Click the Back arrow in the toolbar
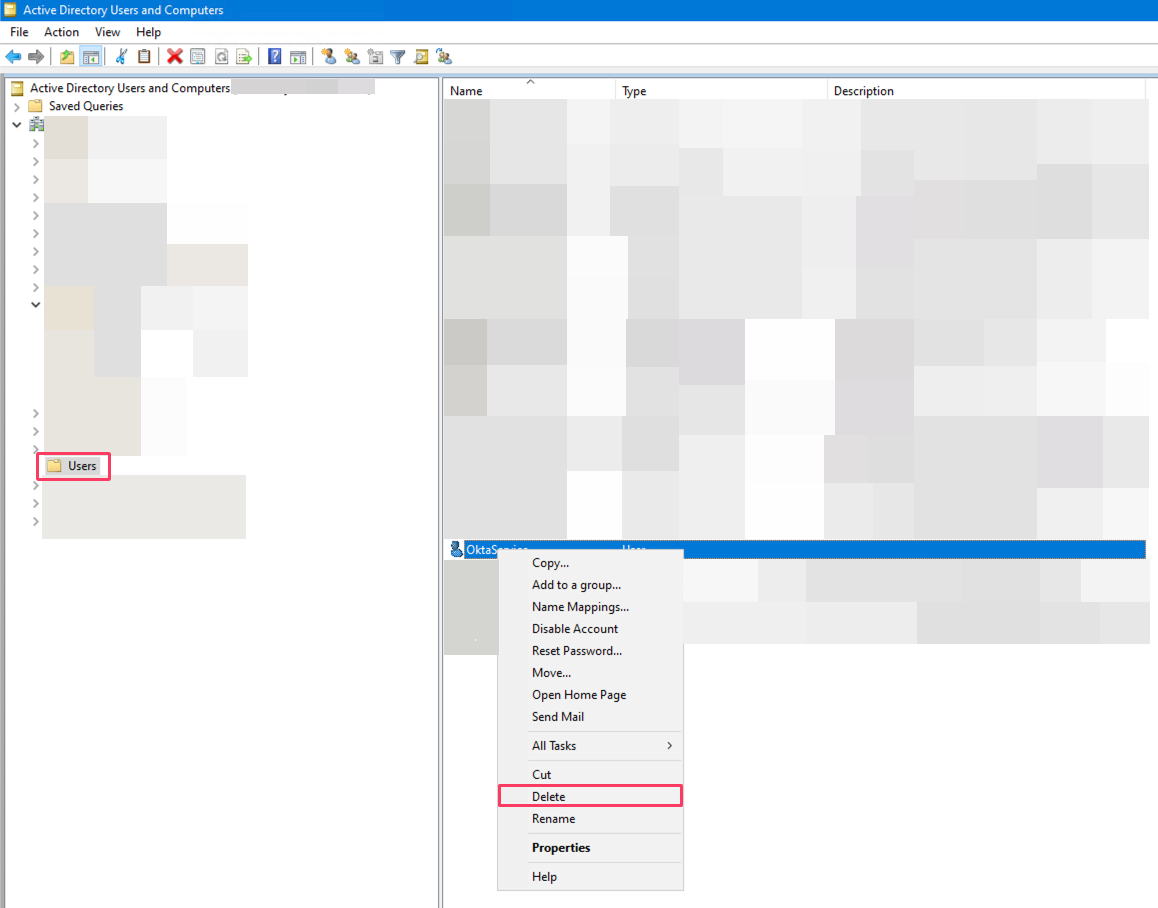 pos(13,57)
